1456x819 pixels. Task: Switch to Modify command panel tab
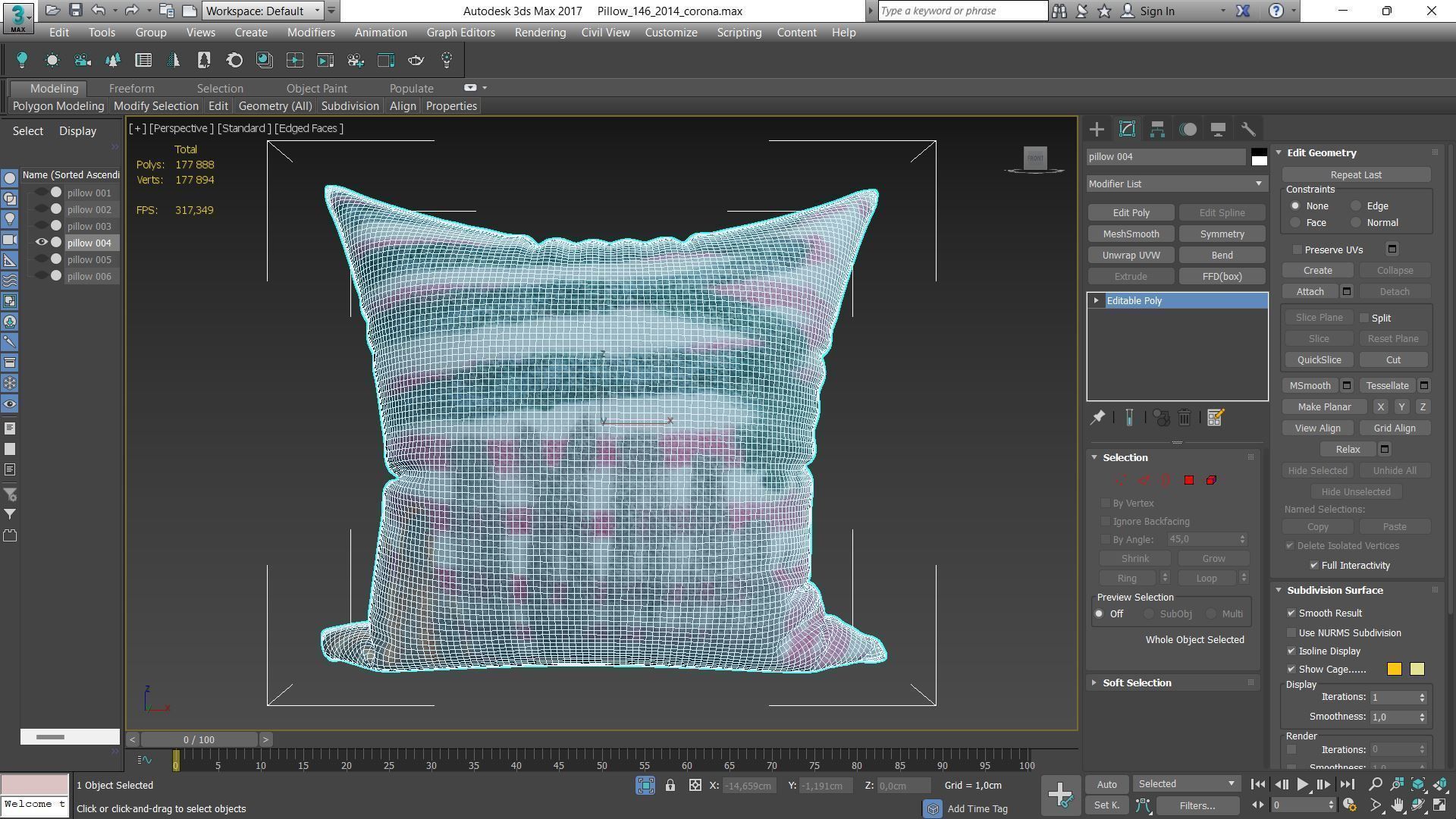(x=1127, y=129)
